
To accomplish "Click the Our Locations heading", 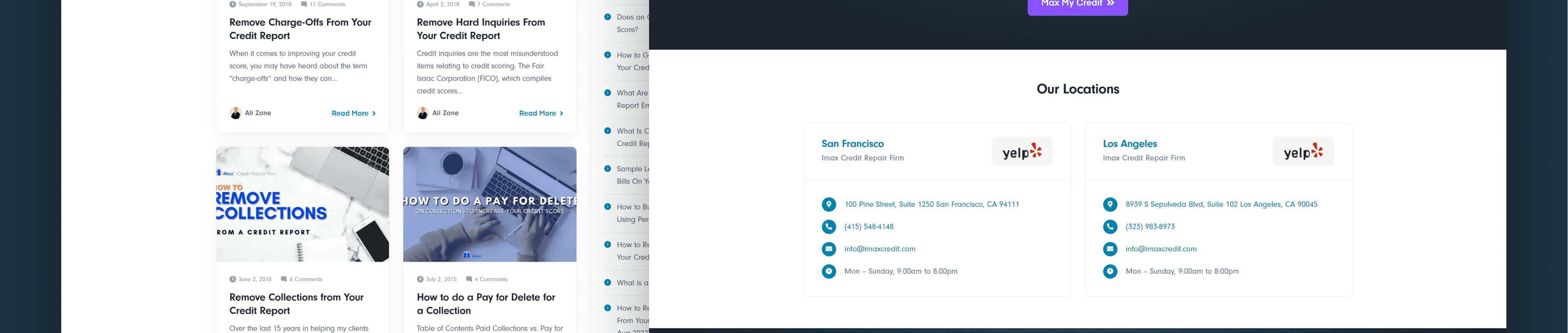I will pos(1077,89).
